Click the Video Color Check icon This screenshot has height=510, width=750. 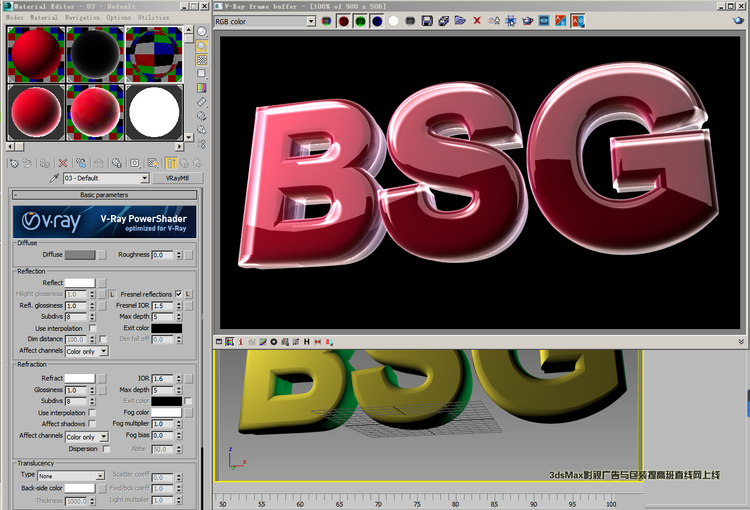tap(202, 88)
